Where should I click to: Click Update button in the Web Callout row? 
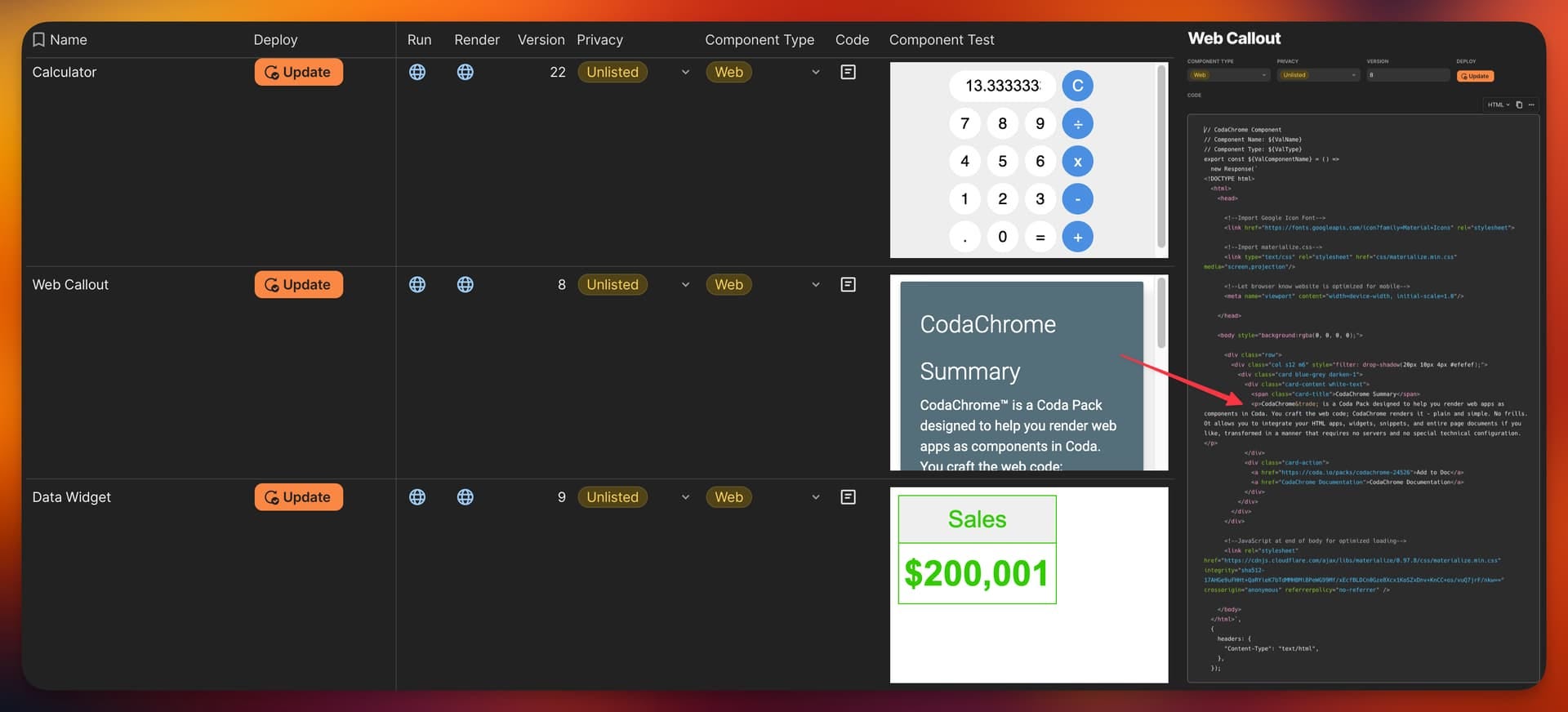299,284
